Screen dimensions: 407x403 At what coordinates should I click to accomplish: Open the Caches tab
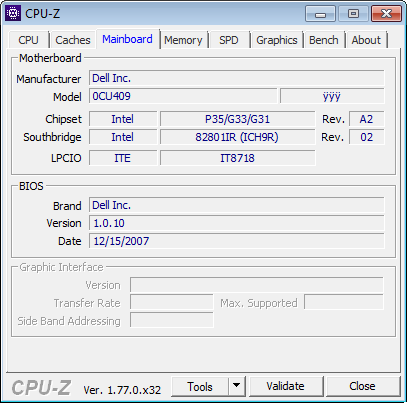(x=73, y=40)
